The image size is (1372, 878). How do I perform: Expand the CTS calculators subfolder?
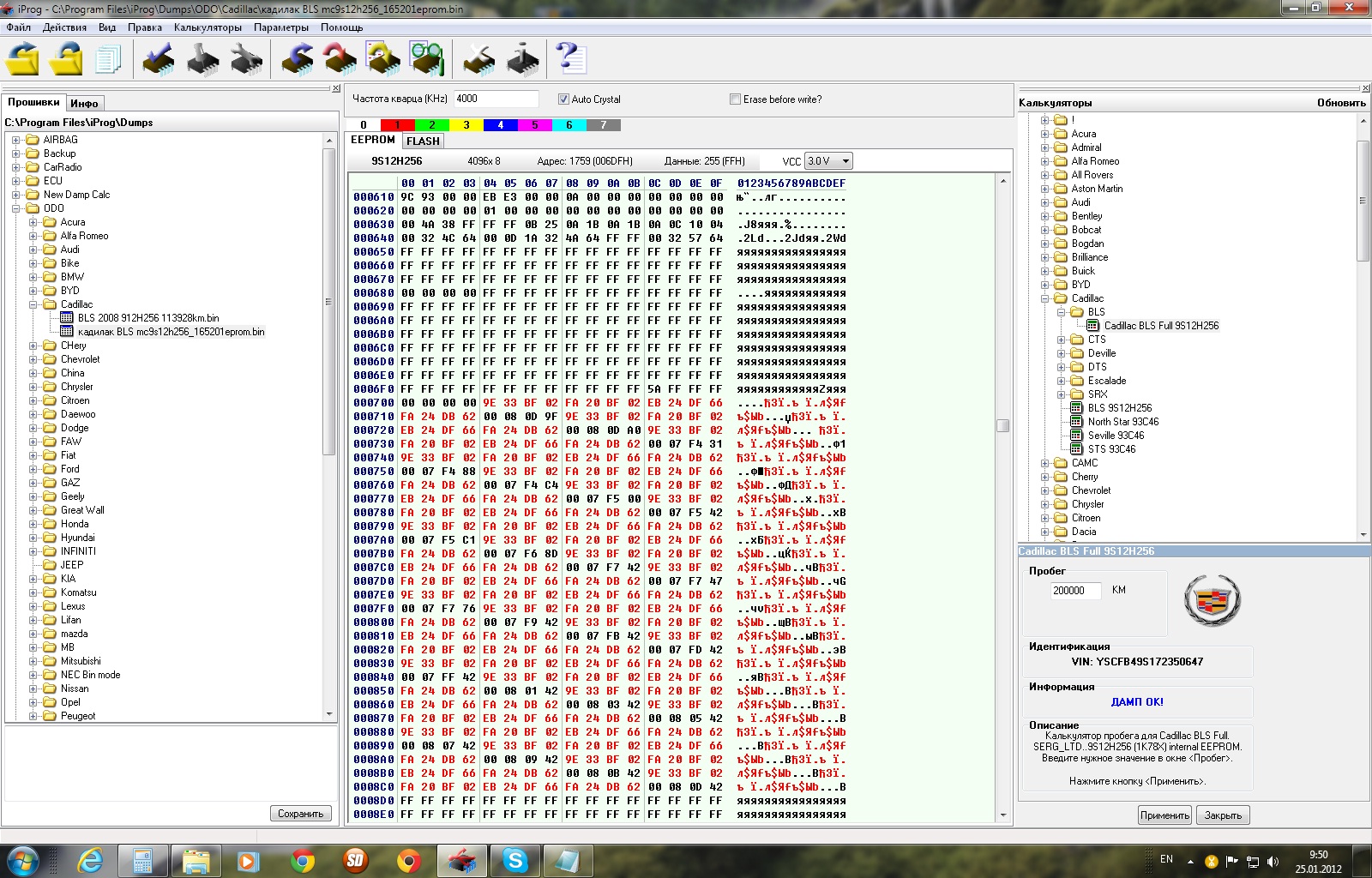[1062, 340]
